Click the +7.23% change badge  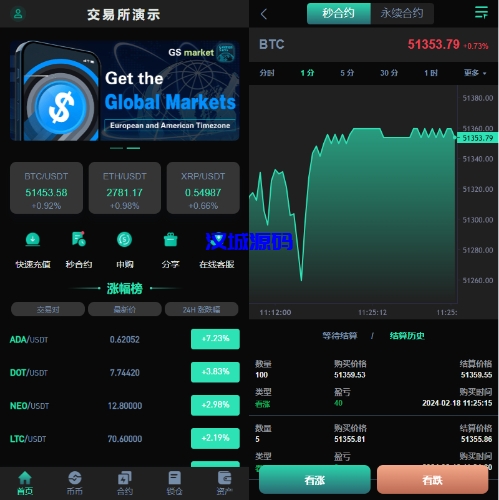click(215, 339)
